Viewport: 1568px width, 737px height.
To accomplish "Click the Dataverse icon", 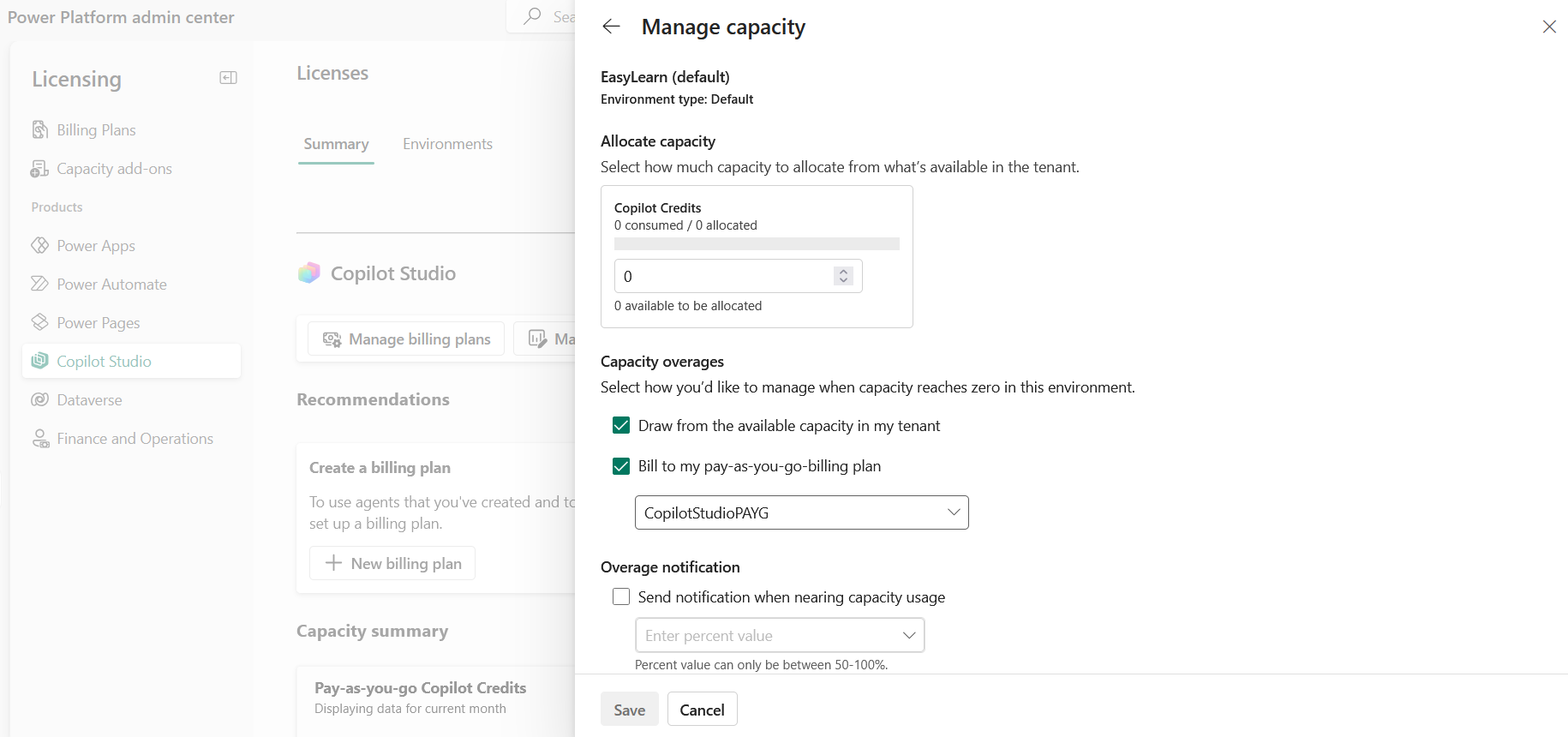I will (x=39, y=399).
